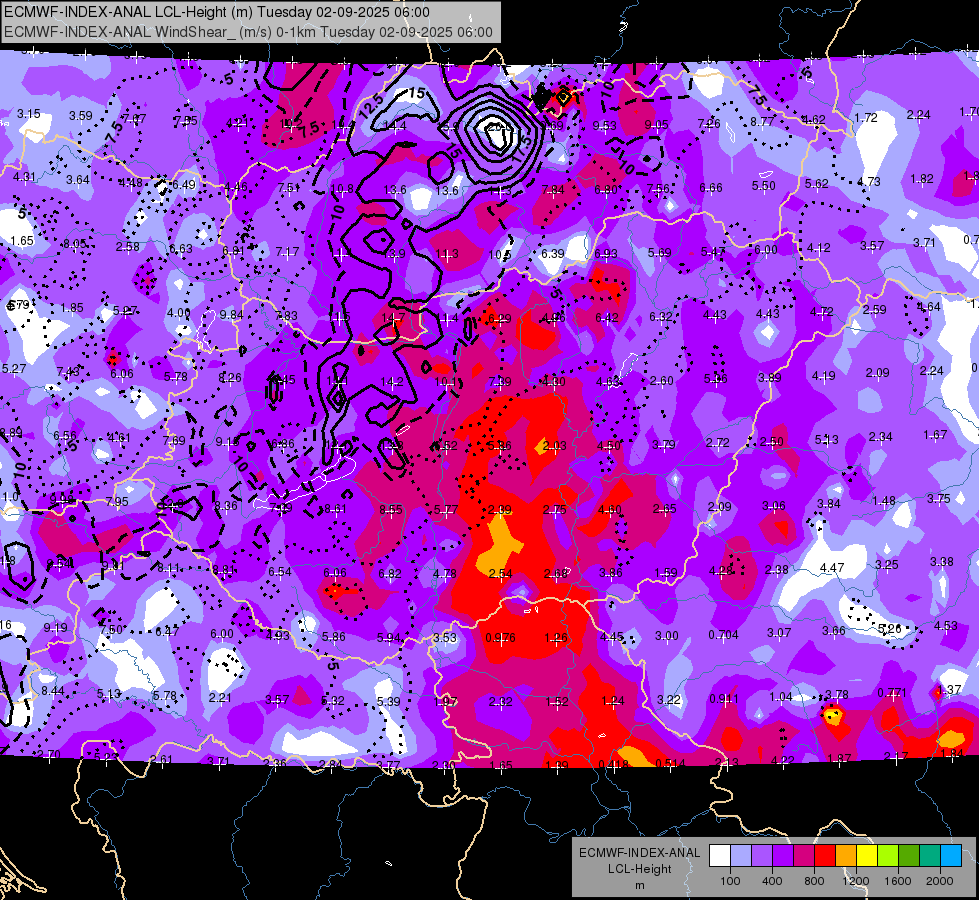Click the 6.39 shear value
The height and width of the screenshot is (900, 979).
[553, 254]
